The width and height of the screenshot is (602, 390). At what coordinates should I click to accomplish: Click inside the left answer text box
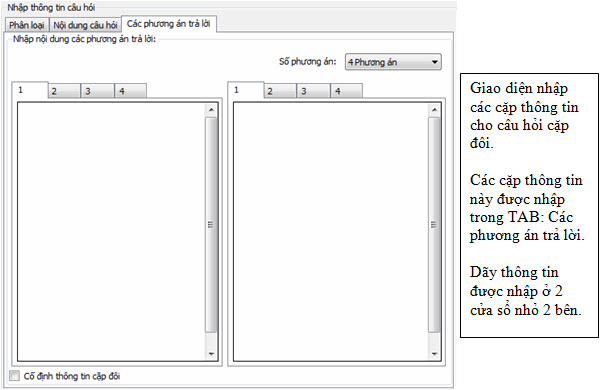point(111,232)
